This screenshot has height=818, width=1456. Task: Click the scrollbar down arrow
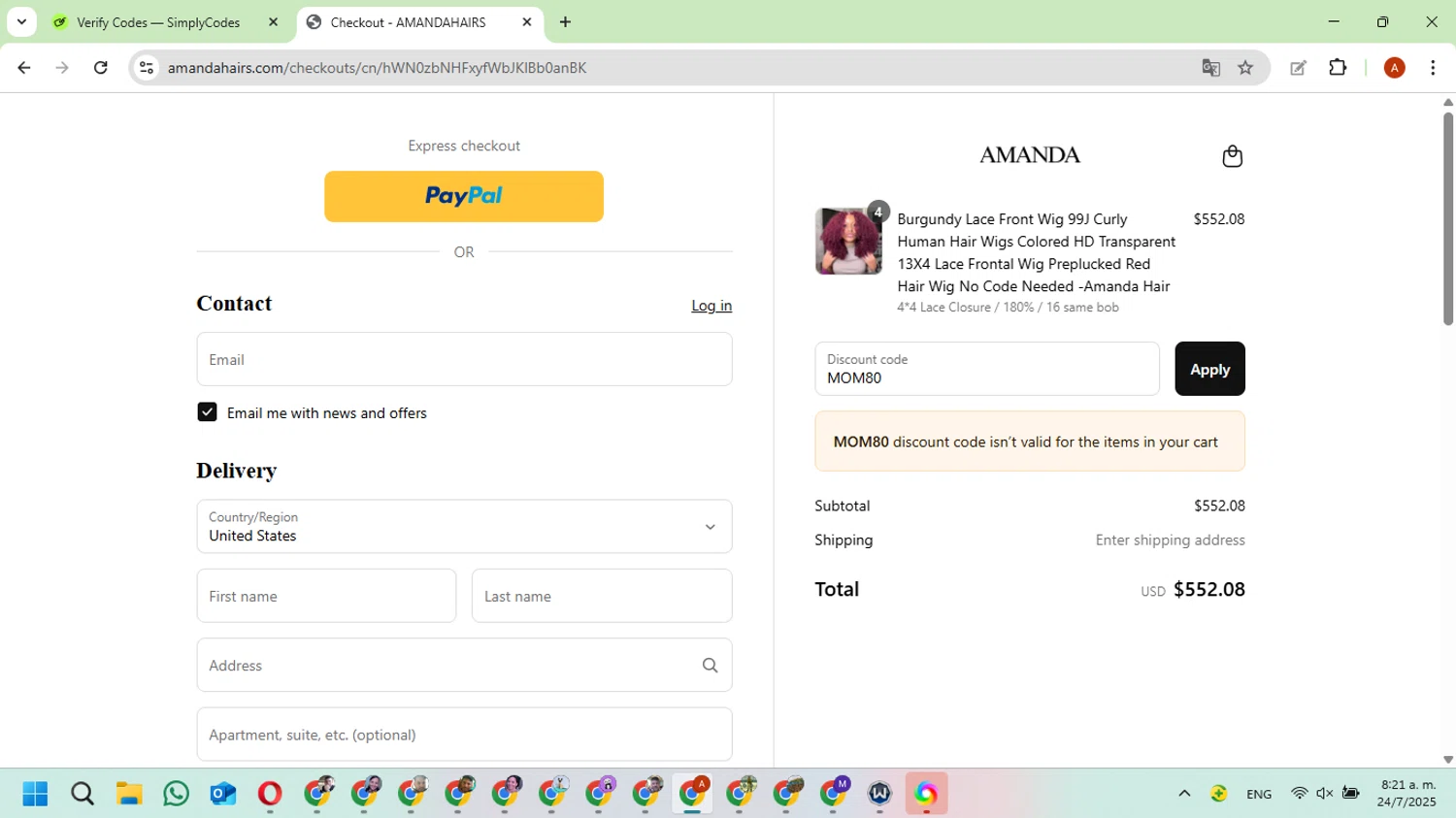(1447, 760)
